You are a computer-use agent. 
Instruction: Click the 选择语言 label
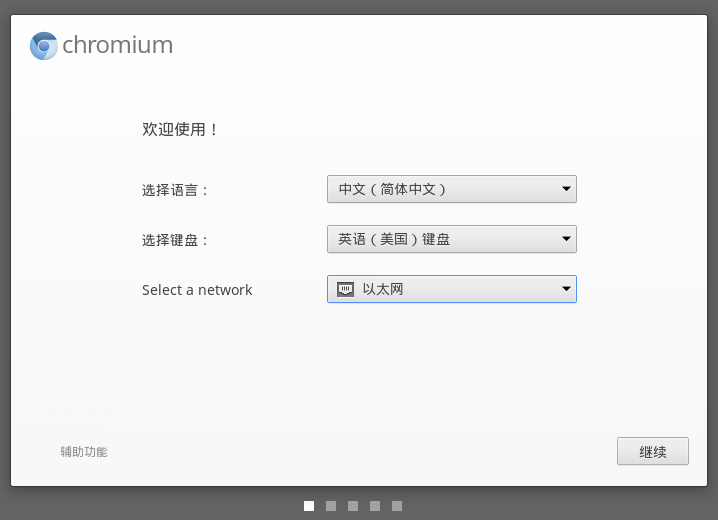(x=175, y=190)
